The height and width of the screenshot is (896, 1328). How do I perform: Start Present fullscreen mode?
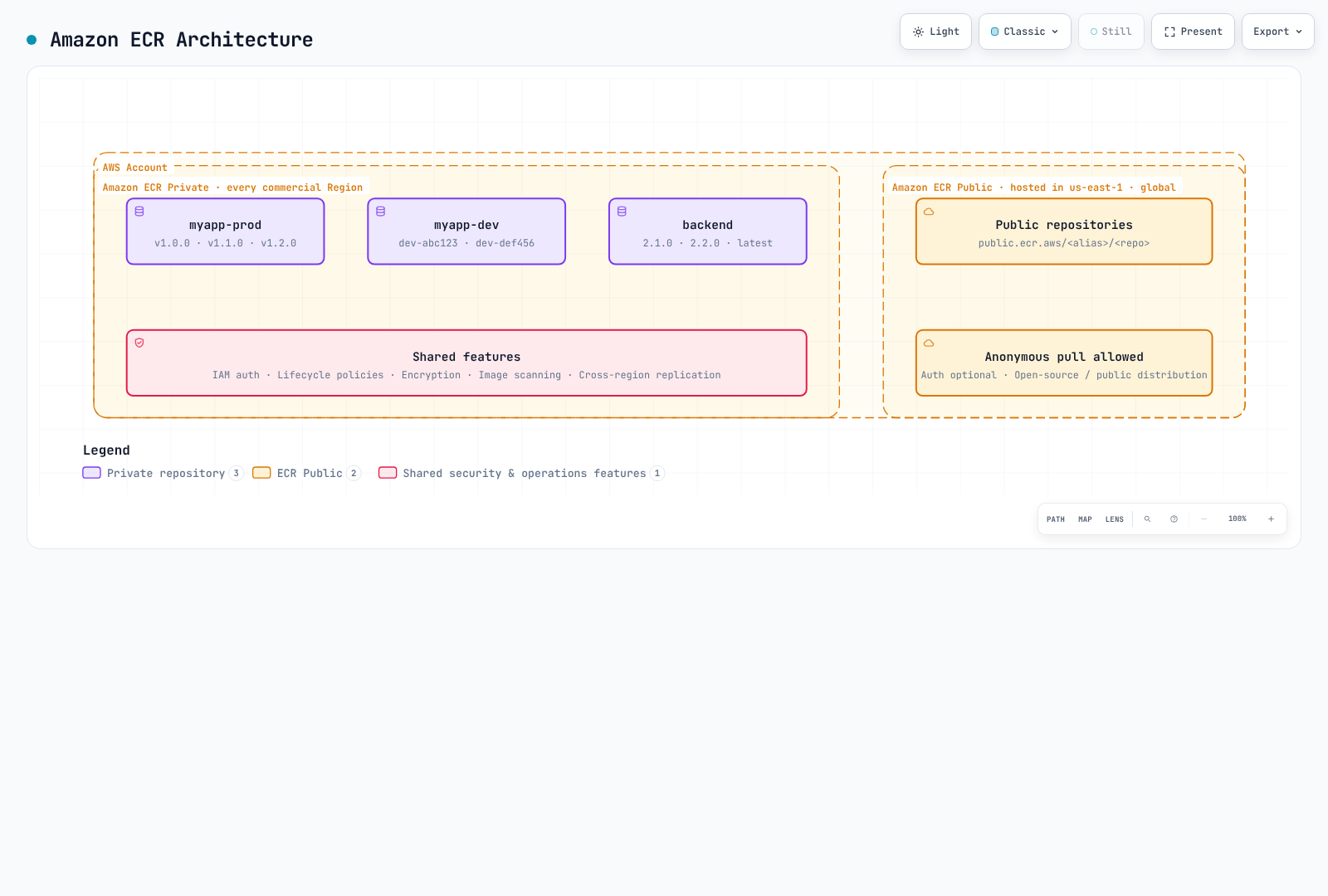click(1193, 32)
